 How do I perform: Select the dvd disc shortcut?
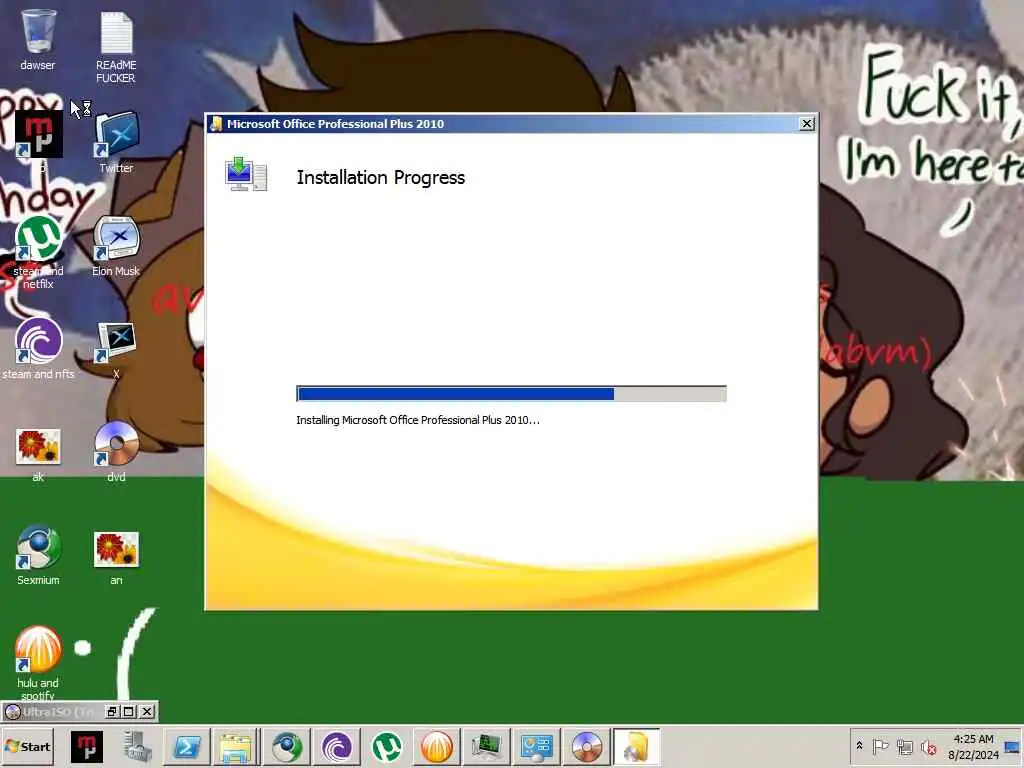click(x=116, y=452)
